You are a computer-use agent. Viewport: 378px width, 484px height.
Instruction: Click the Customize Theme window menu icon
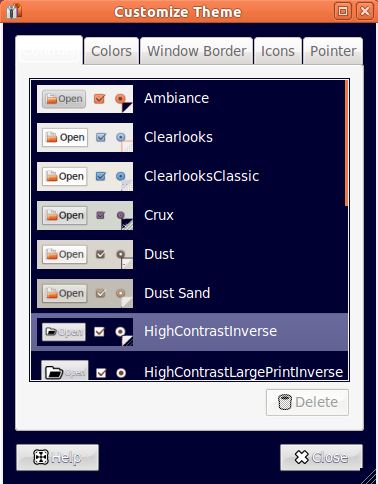tap(13, 11)
